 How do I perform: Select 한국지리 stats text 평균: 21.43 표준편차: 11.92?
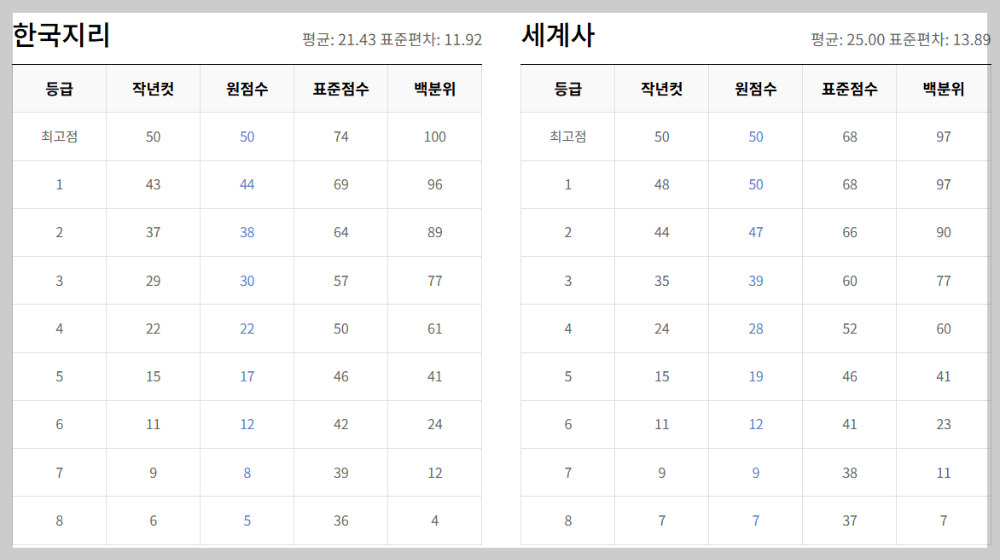click(x=392, y=40)
